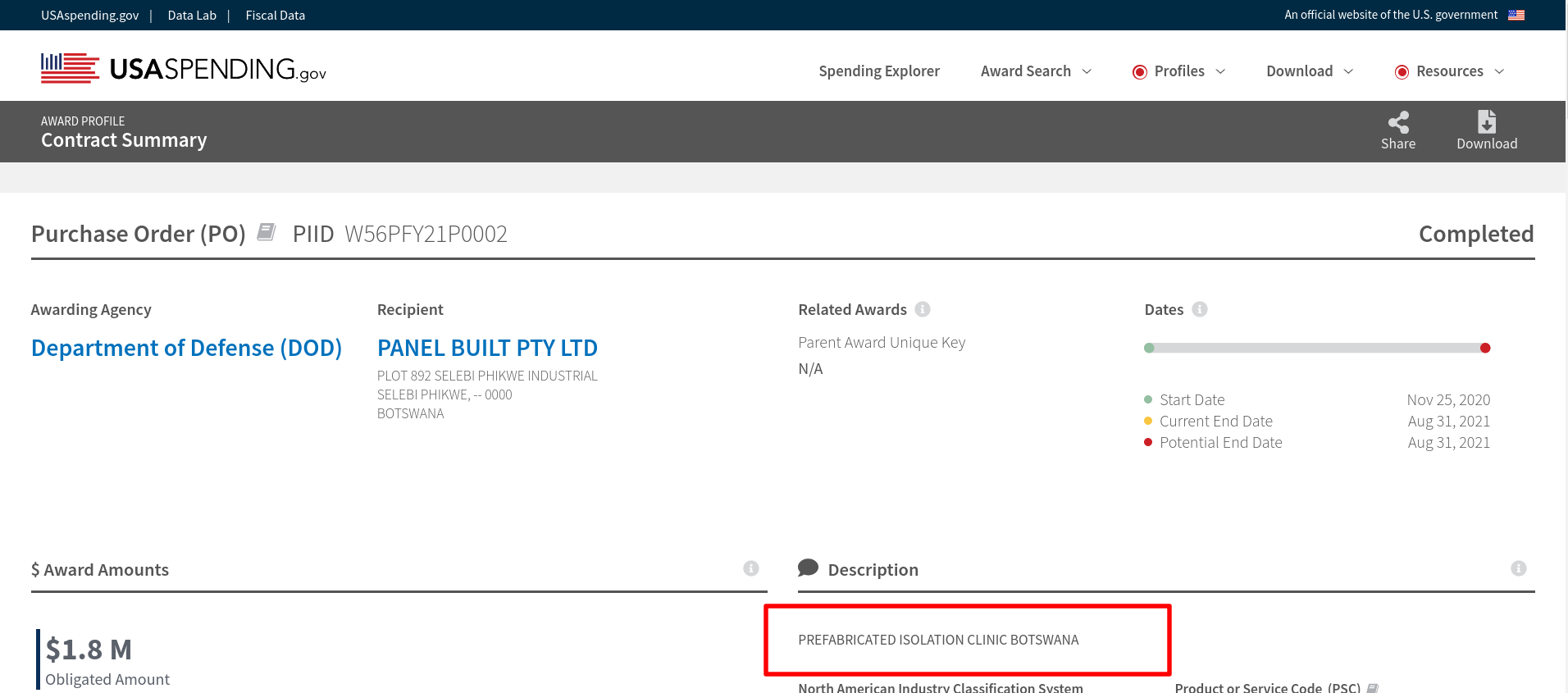Go to USAspending.gov top bar link

click(x=90, y=16)
